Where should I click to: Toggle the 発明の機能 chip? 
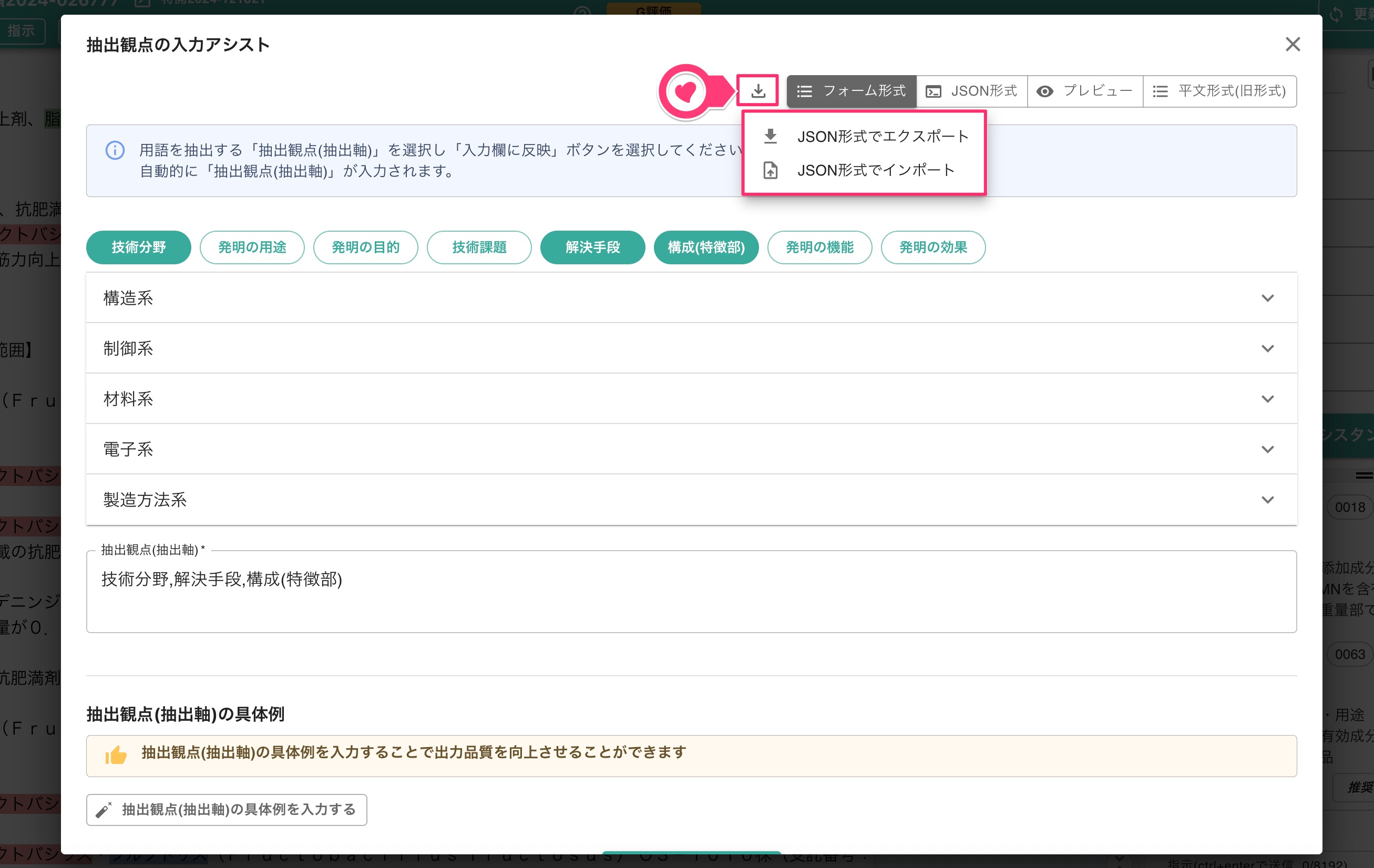820,247
